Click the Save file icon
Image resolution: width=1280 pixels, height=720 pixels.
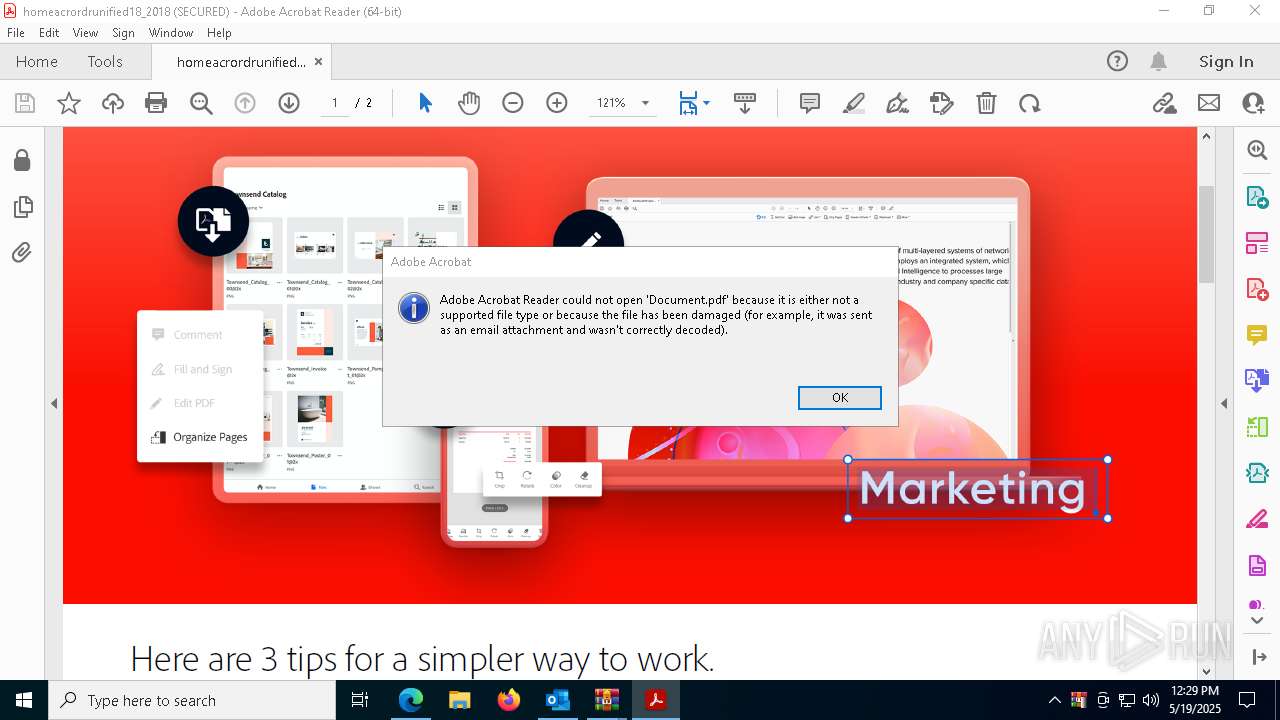click(25, 103)
